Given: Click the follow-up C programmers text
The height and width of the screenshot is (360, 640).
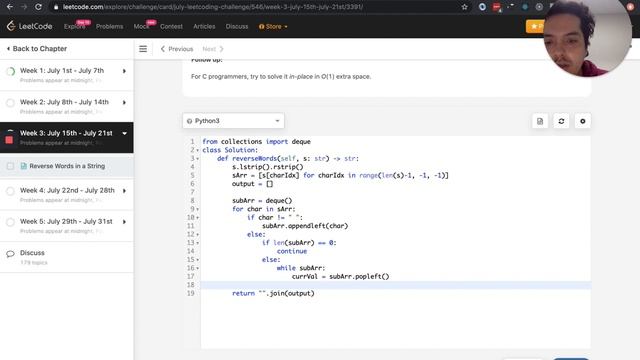Looking at the screenshot, I should (281, 77).
